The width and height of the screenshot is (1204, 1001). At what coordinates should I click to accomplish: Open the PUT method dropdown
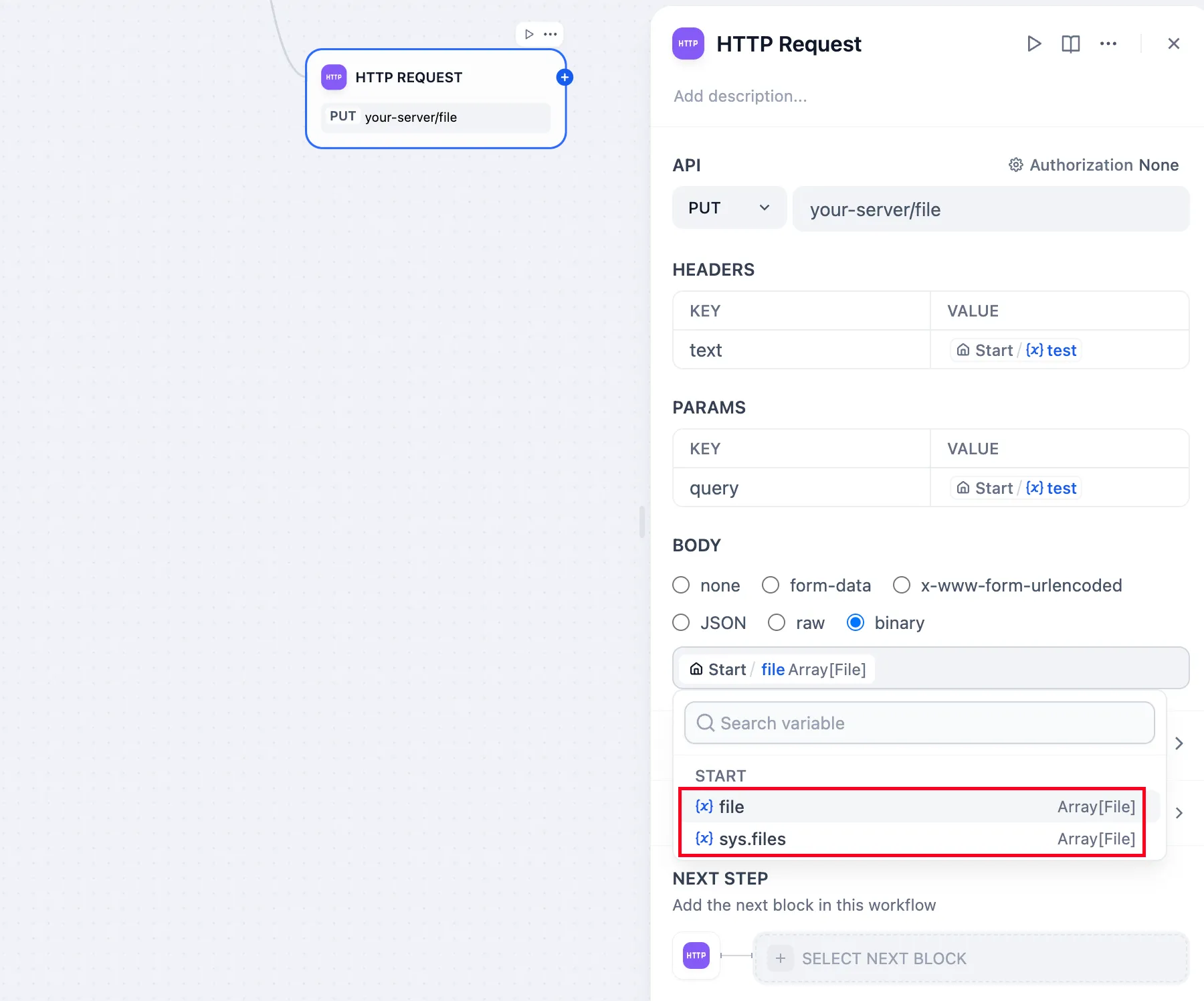point(729,208)
